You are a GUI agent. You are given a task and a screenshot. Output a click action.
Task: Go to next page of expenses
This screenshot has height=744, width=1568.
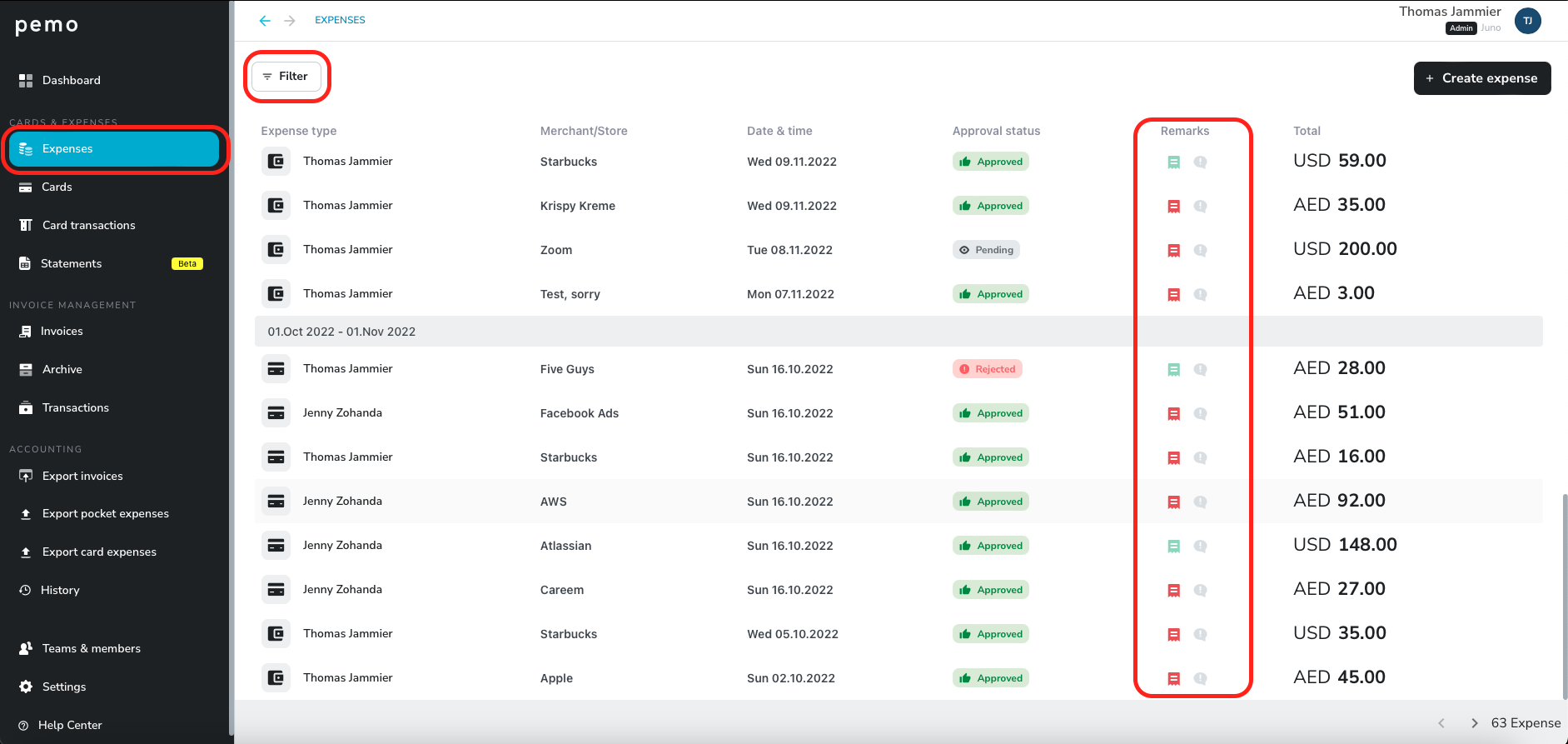click(x=1474, y=723)
